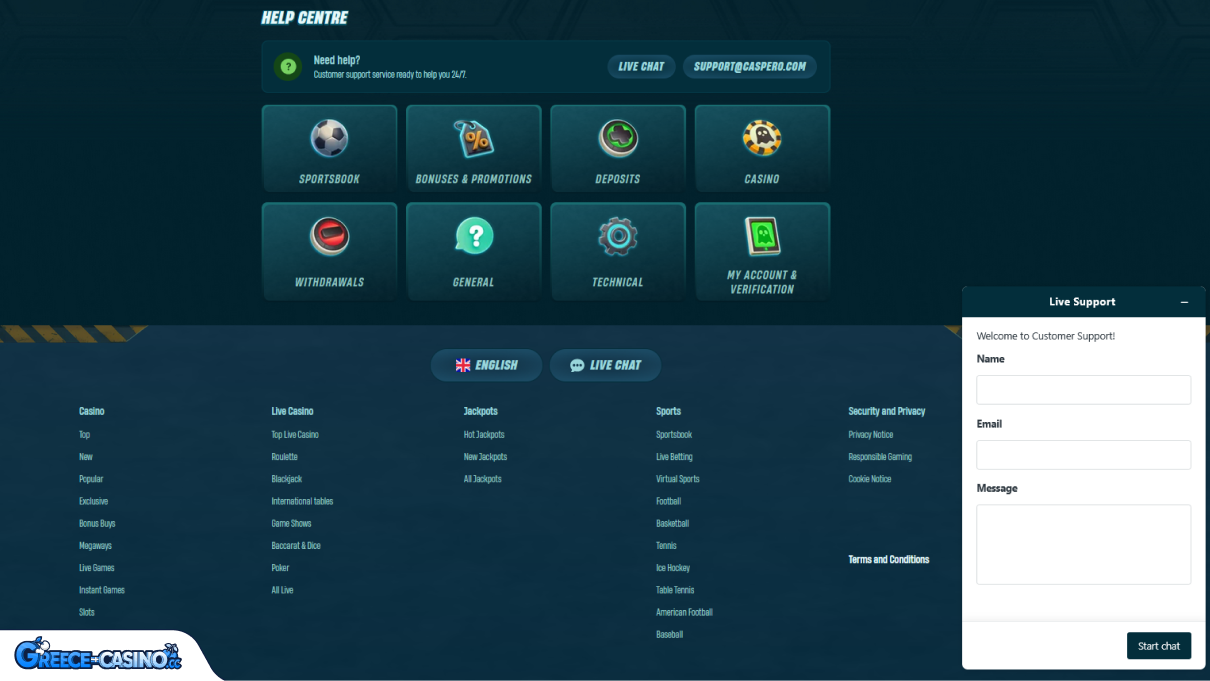Viewport: 1210px width, 681px height.
Task: Open the Sportsbook help category soccer ball icon
Action: click(329, 138)
